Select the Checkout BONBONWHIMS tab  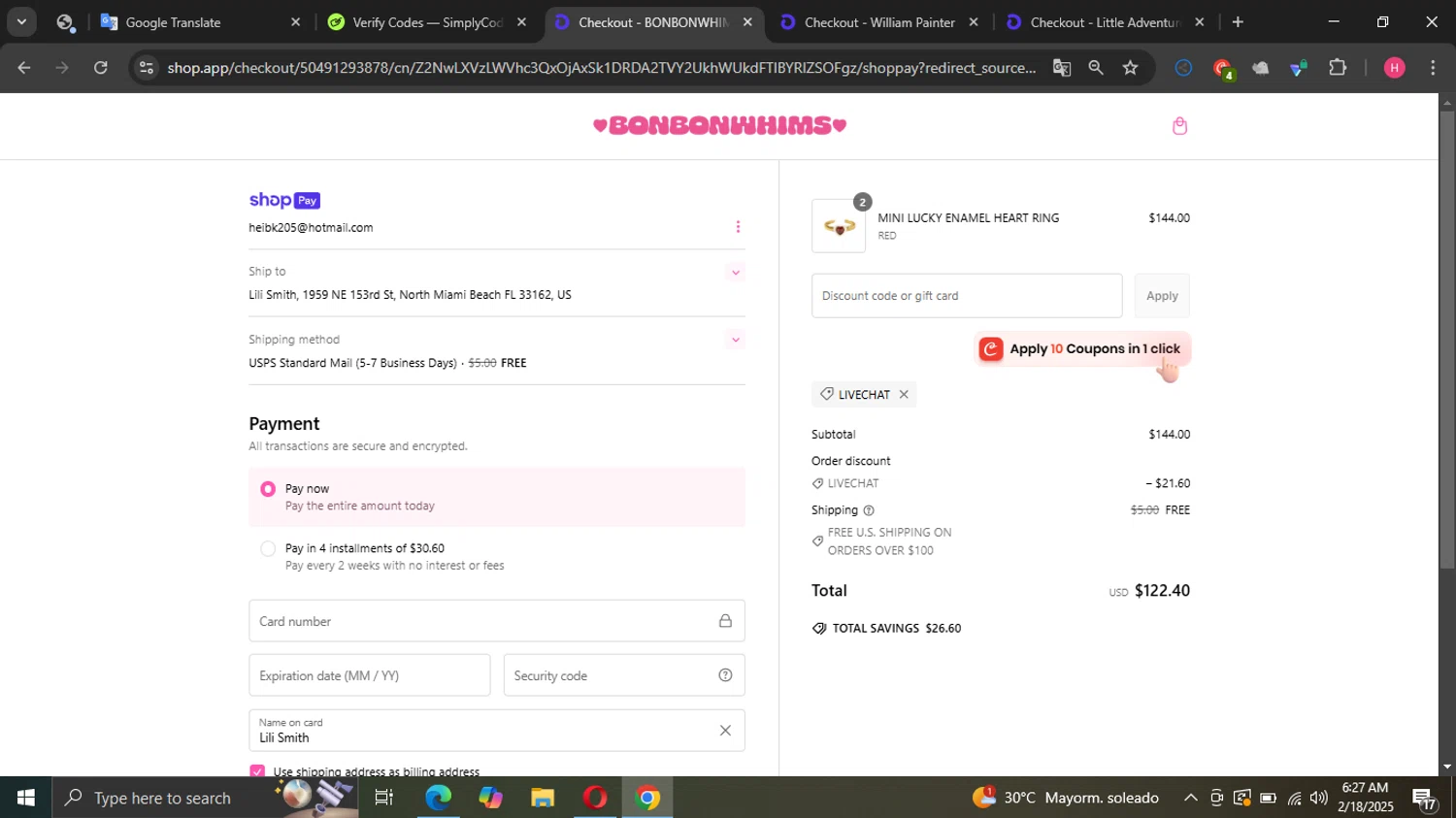(x=653, y=22)
